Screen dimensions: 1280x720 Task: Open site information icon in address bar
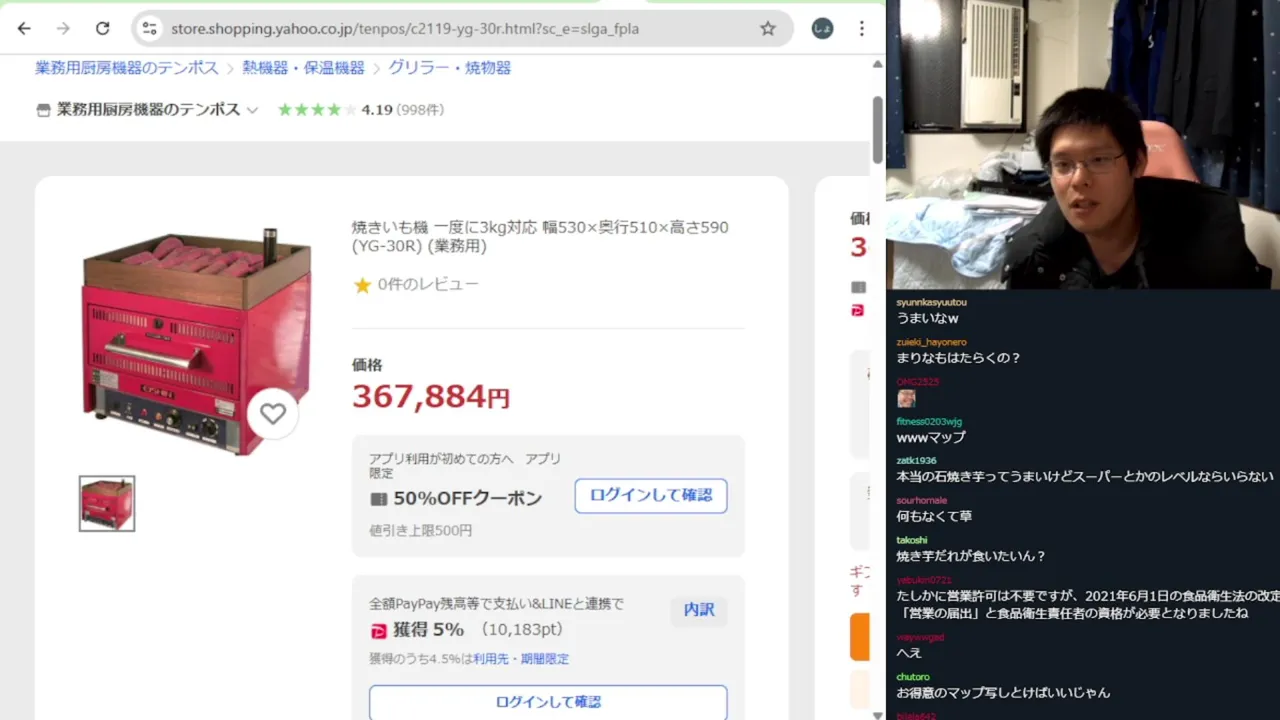[150, 28]
